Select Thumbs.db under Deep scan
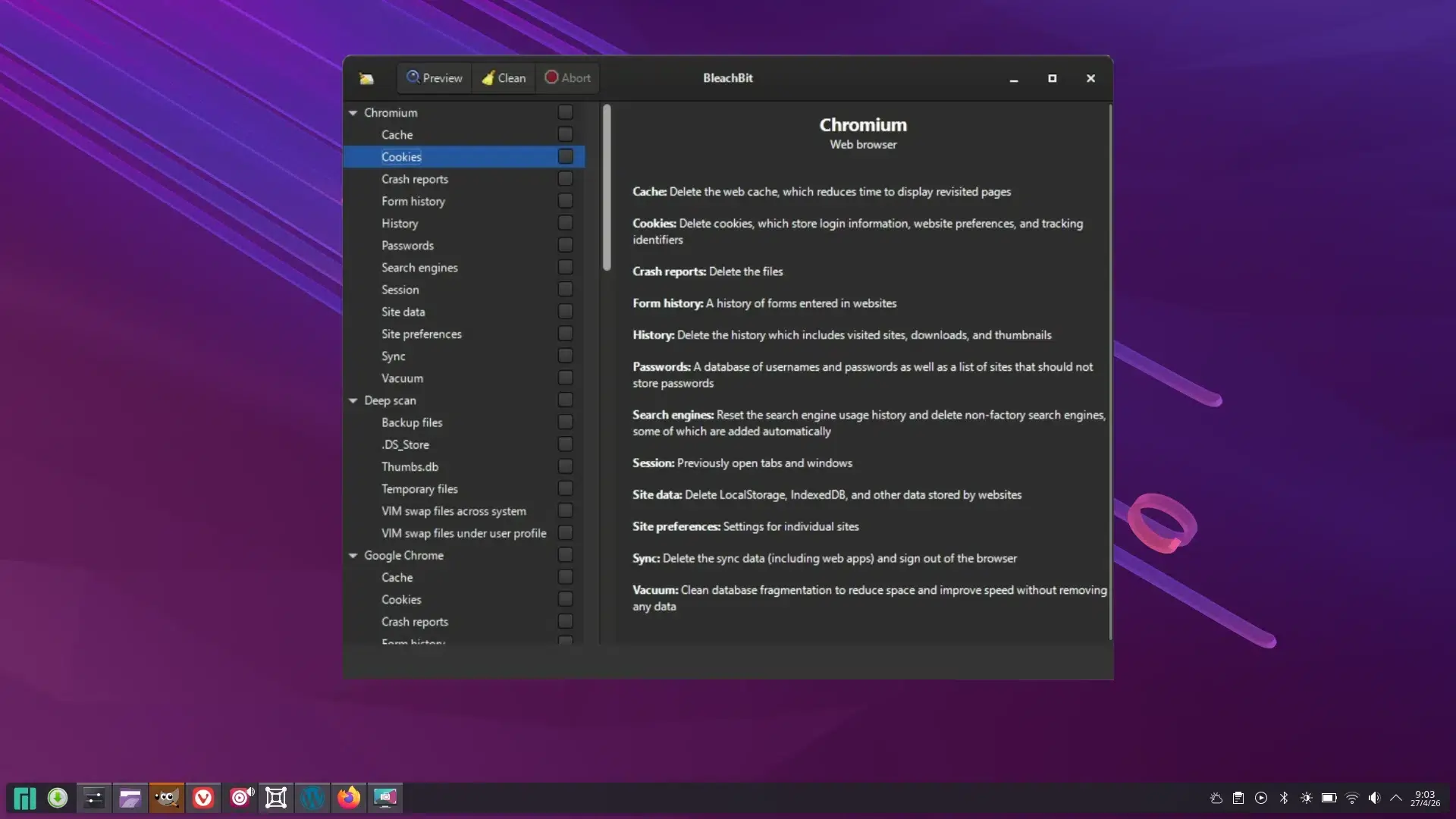 (409, 467)
